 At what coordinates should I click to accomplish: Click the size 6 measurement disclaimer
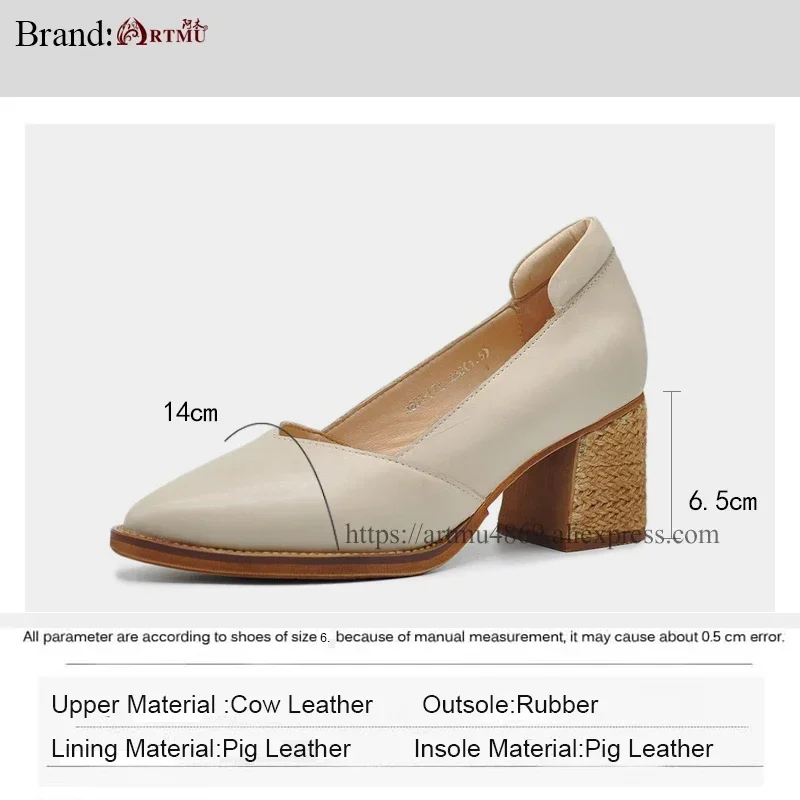[404, 637]
